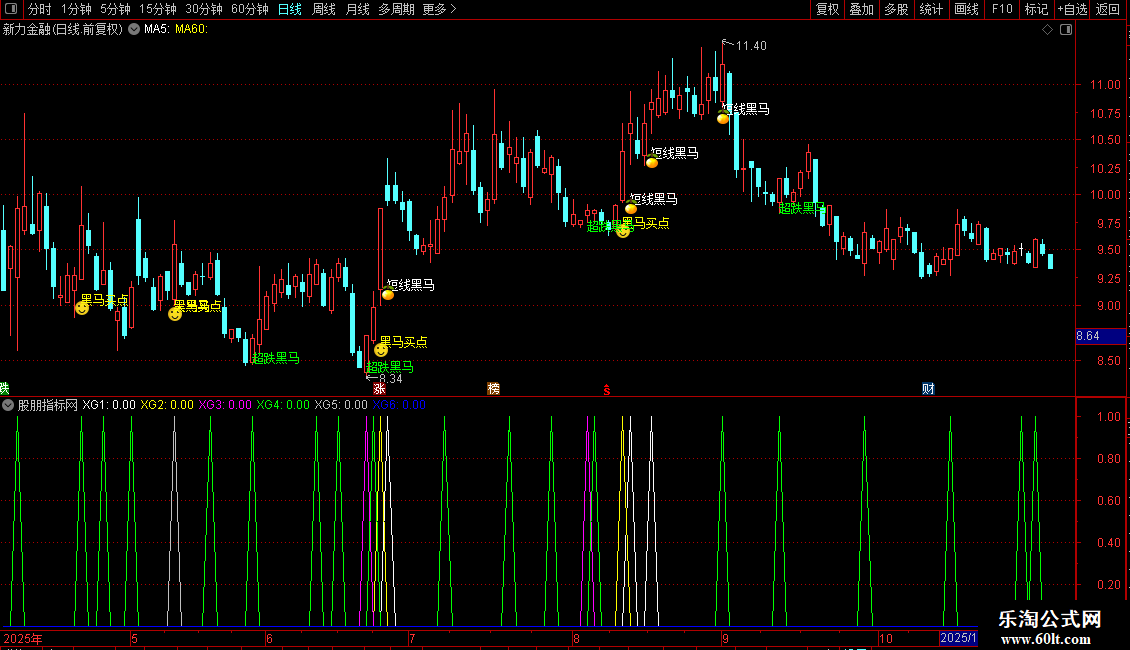Click the orange dot below the 11.40 high
This screenshot has height=650, width=1130.
(x=723, y=118)
